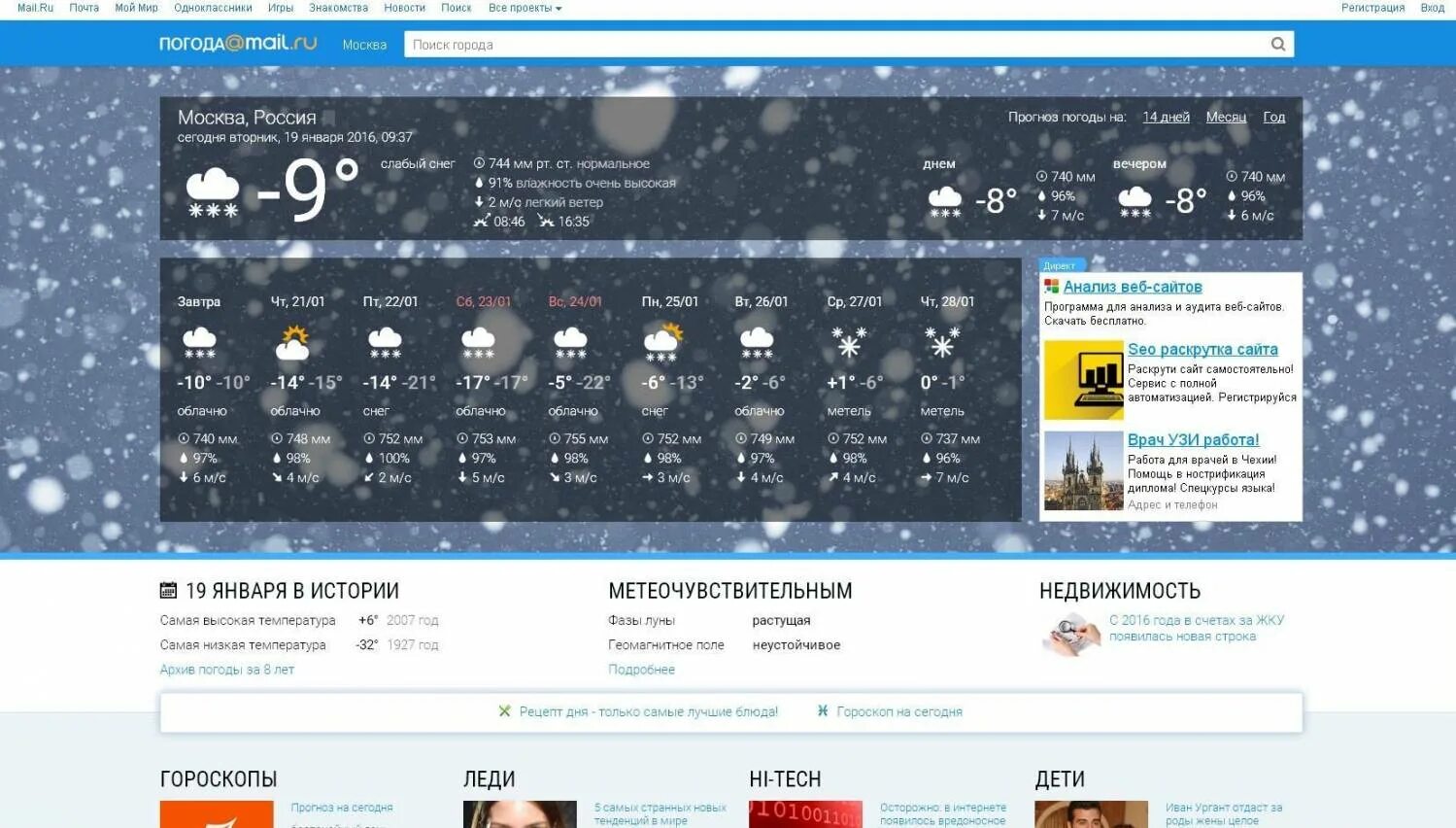Open Леди article about strange trends
This screenshot has height=828, width=1456.
tap(660, 814)
